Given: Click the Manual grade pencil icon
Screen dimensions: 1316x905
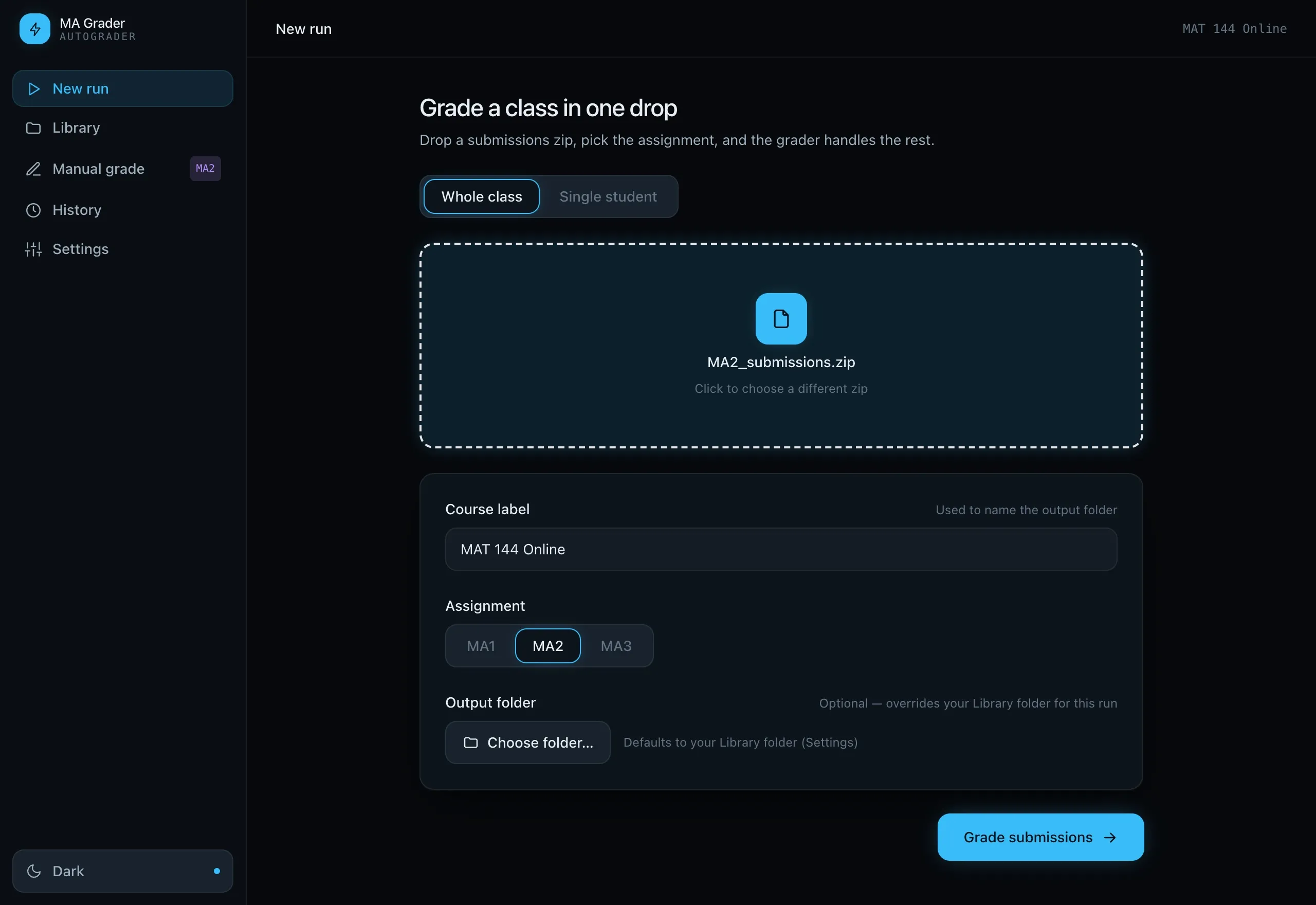Looking at the screenshot, I should [33, 169].
